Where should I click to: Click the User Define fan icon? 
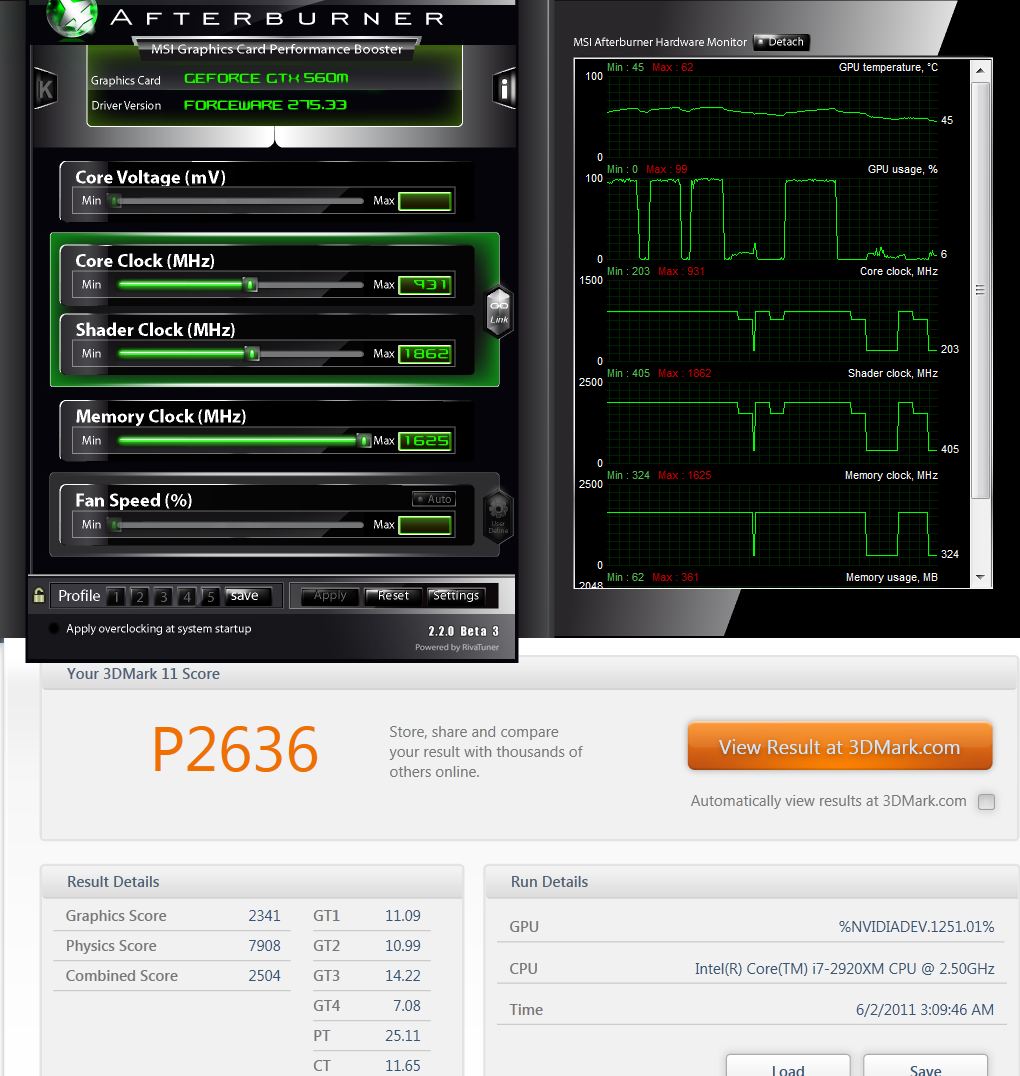point(498,516)
